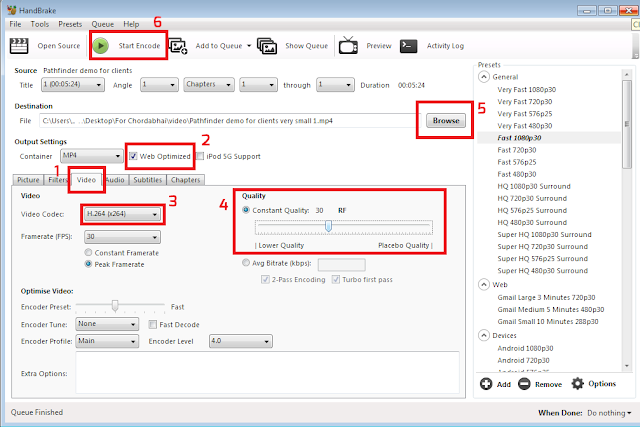Click the HandBrake app icon in title bar
This screenshot has width=640, height=427.
point(11,10)
